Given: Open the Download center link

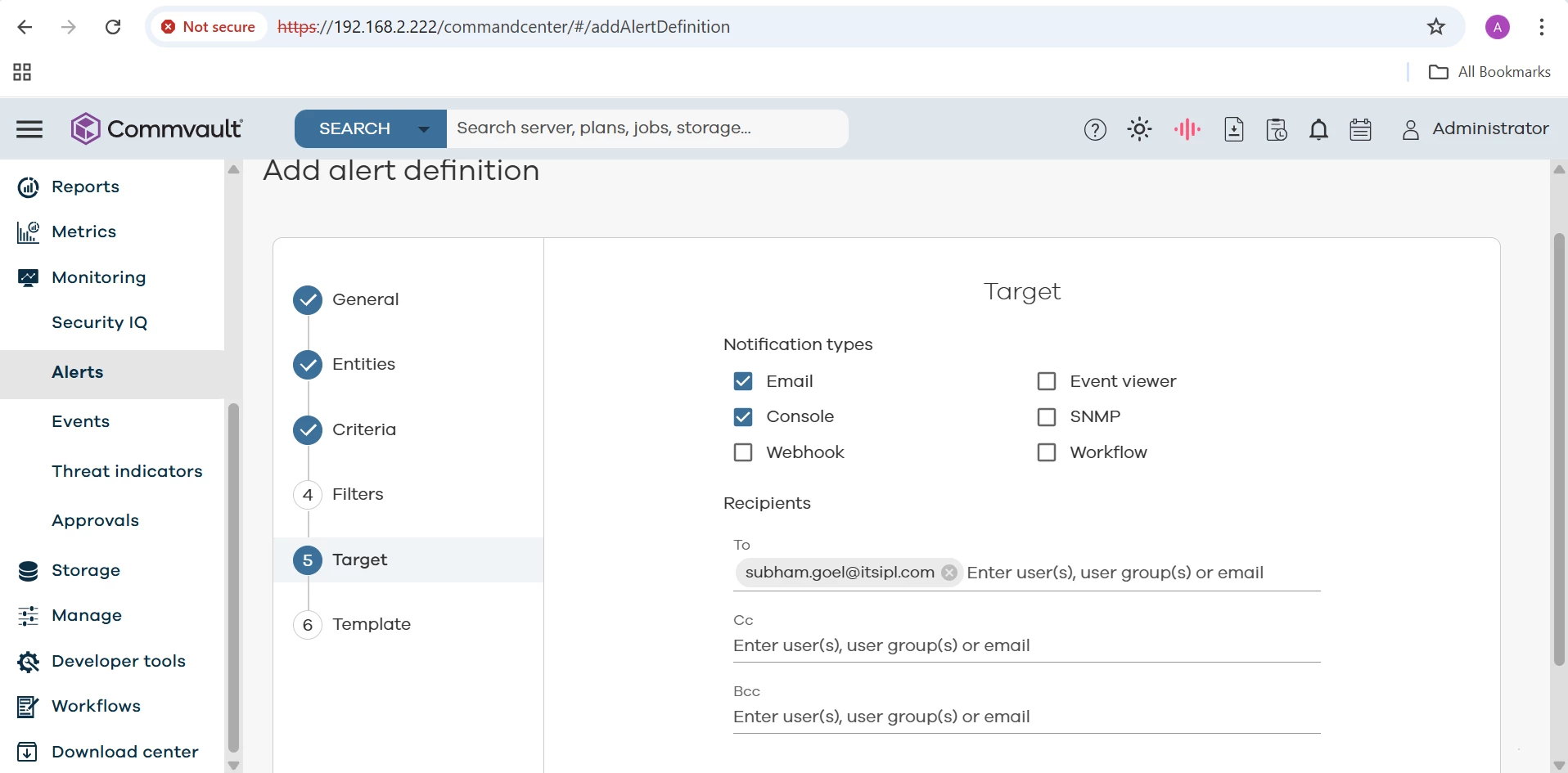Looking at the screenshot, I should tap(124, 752).
